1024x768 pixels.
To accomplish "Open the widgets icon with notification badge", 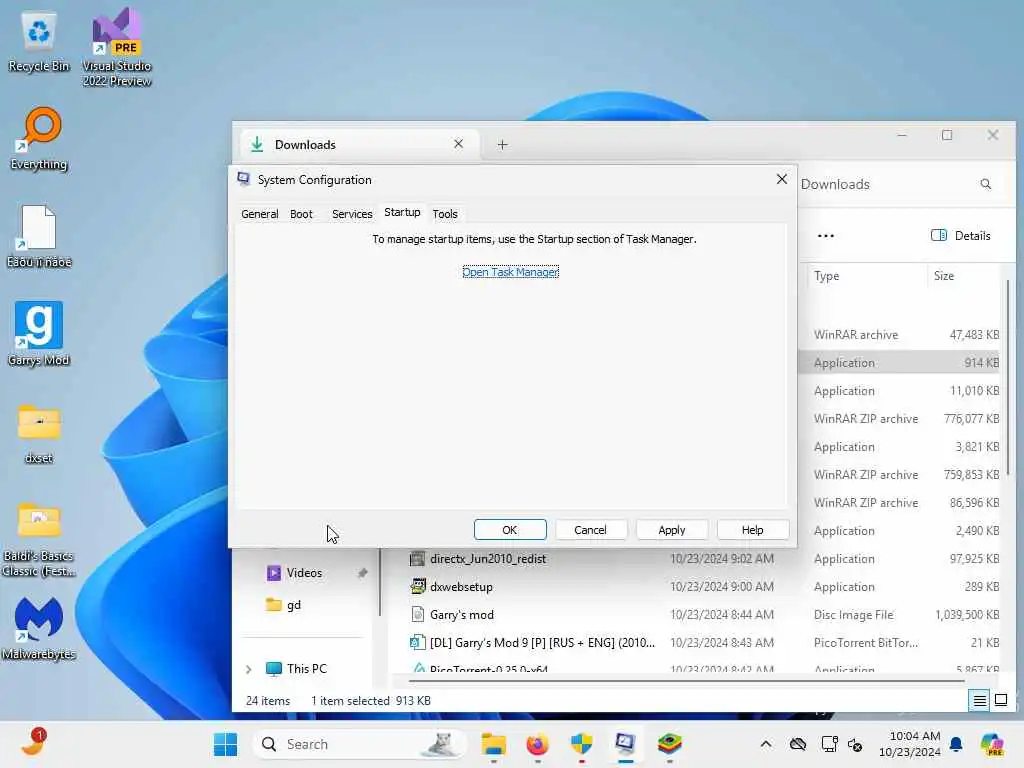I will pos(33,743).
